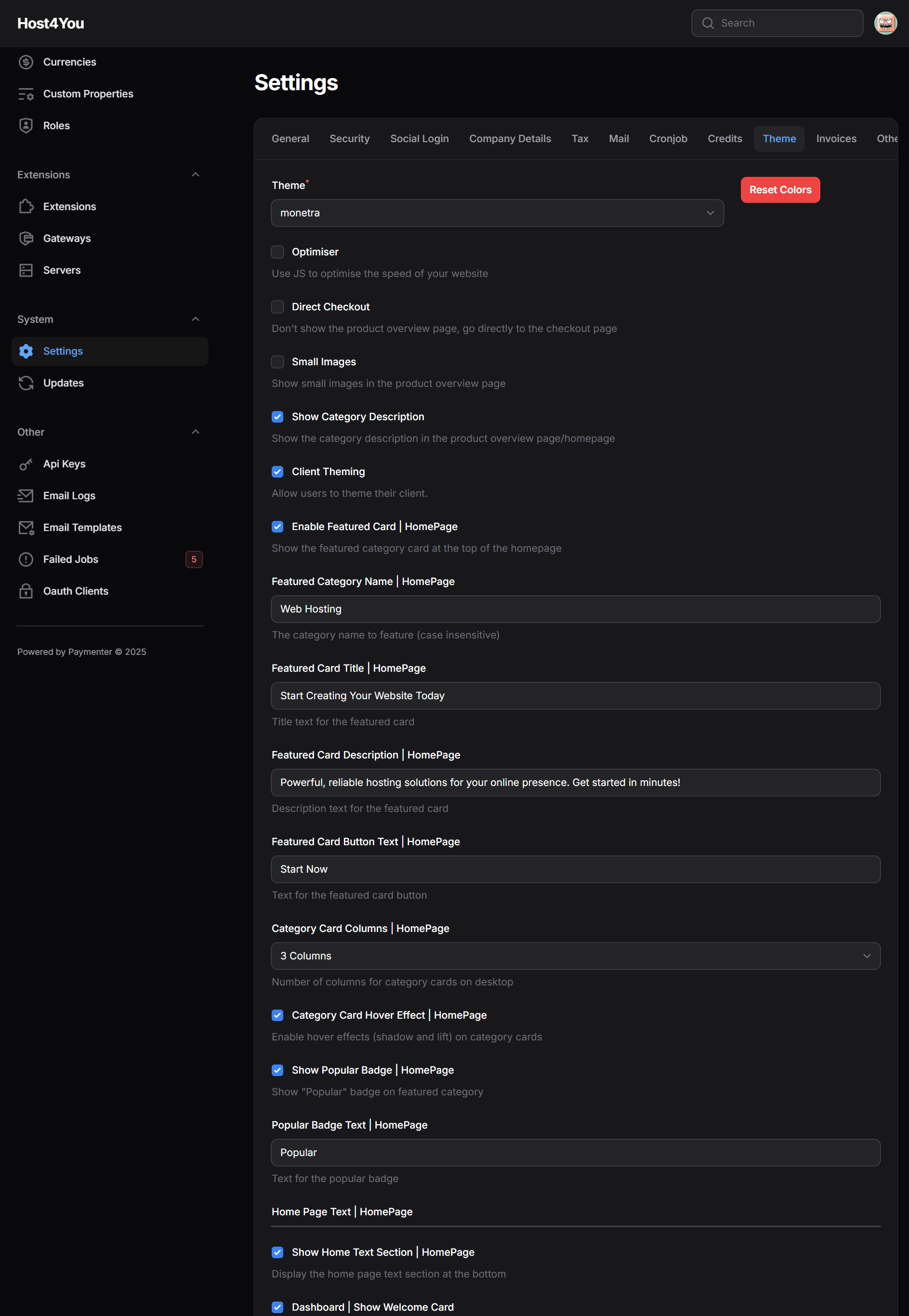Switch to the Invoices tab

pyautogui.click(x=835, y=139)
